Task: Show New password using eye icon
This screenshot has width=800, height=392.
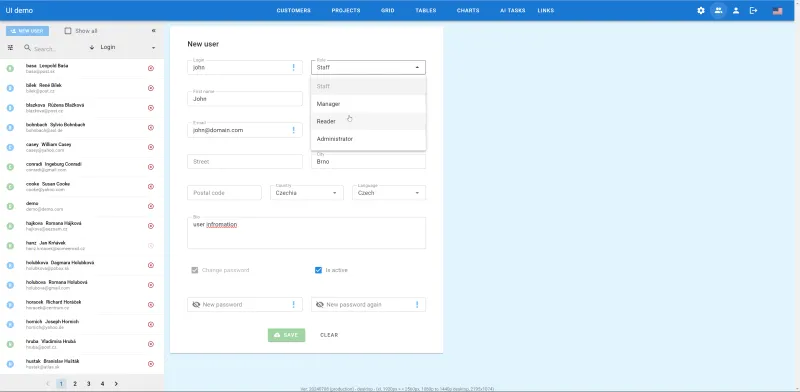Action: [x=196, y=305]
